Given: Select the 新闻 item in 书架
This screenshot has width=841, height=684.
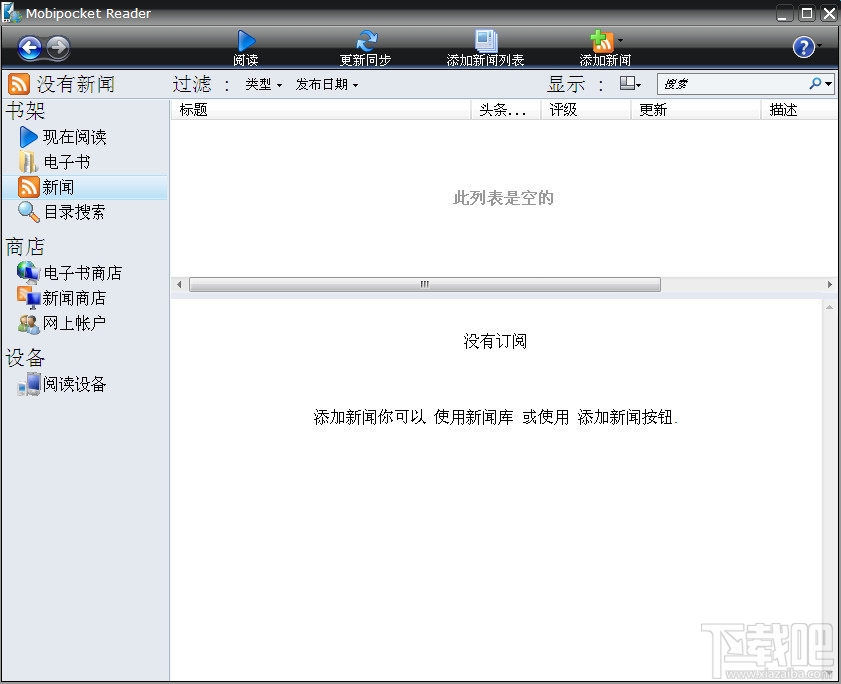Looking at the screenshot, I should [55, 186].
